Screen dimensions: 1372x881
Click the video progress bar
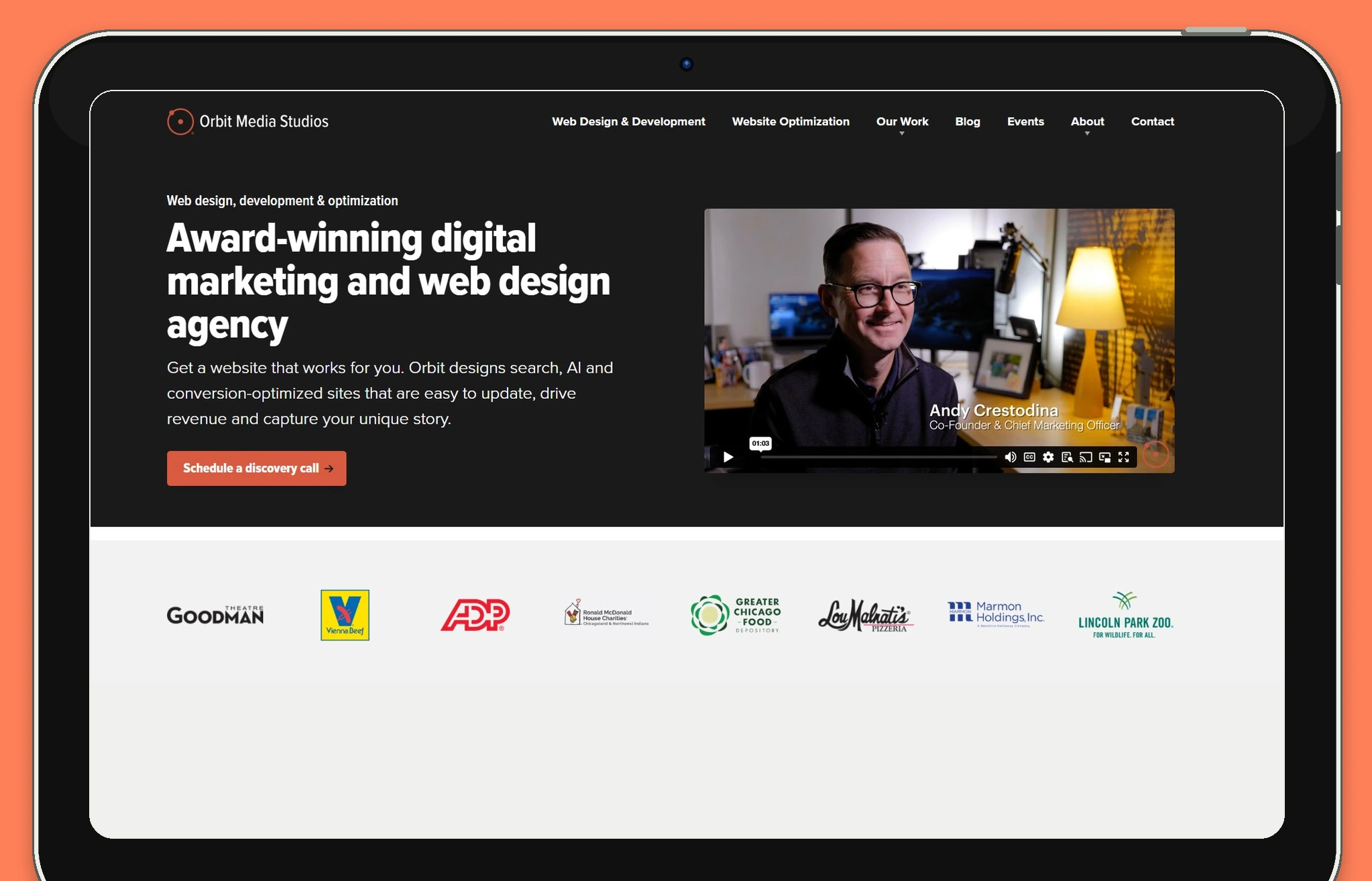click(x=878, y=457)
